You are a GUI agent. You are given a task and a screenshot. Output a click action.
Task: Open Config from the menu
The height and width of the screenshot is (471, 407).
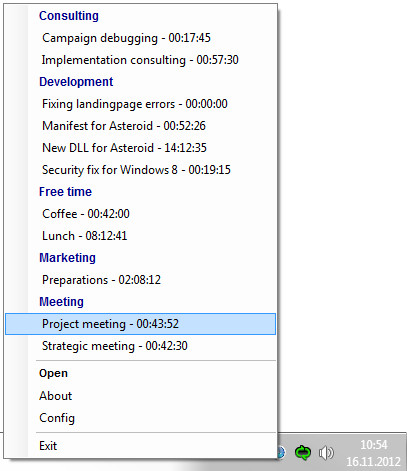pyautogui.click(x=140, y=418)
